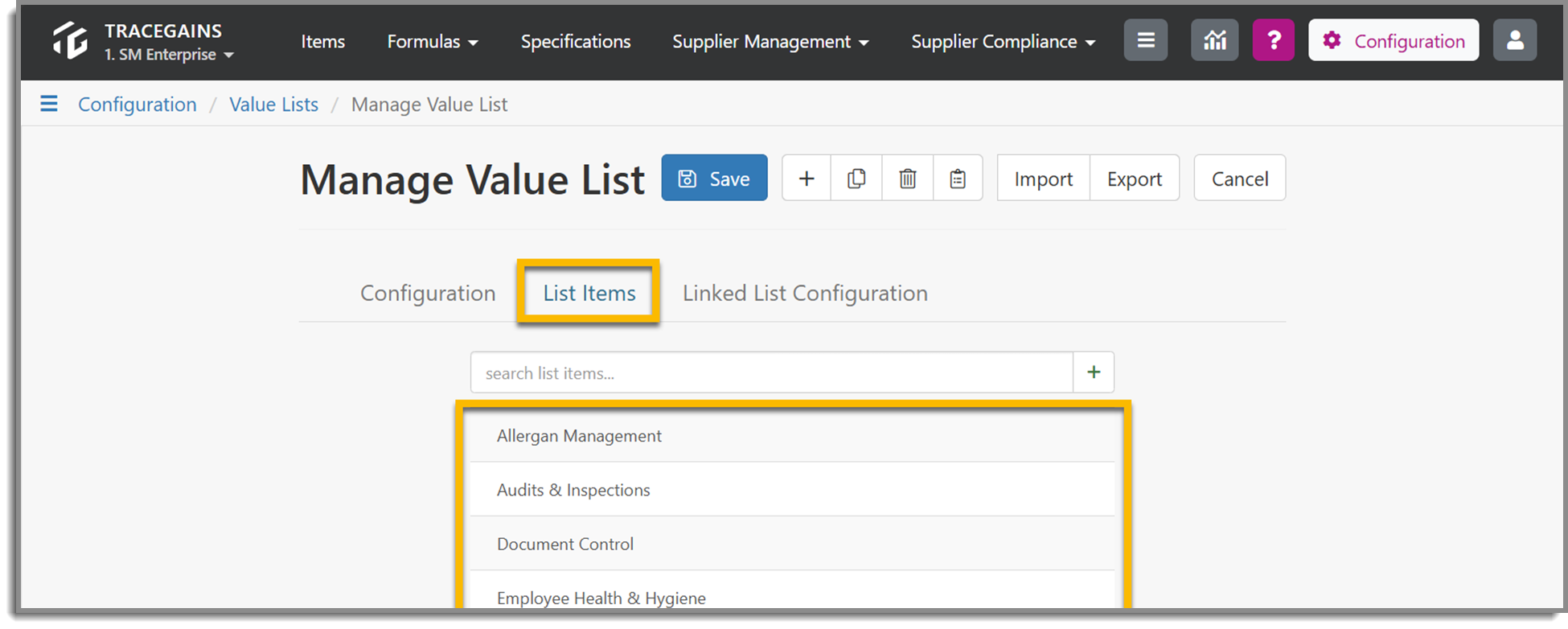This screenshot has height=629, width=1568.
Task: Open the hamburger menu in top navbar
Action: [x=1145, y=40]
